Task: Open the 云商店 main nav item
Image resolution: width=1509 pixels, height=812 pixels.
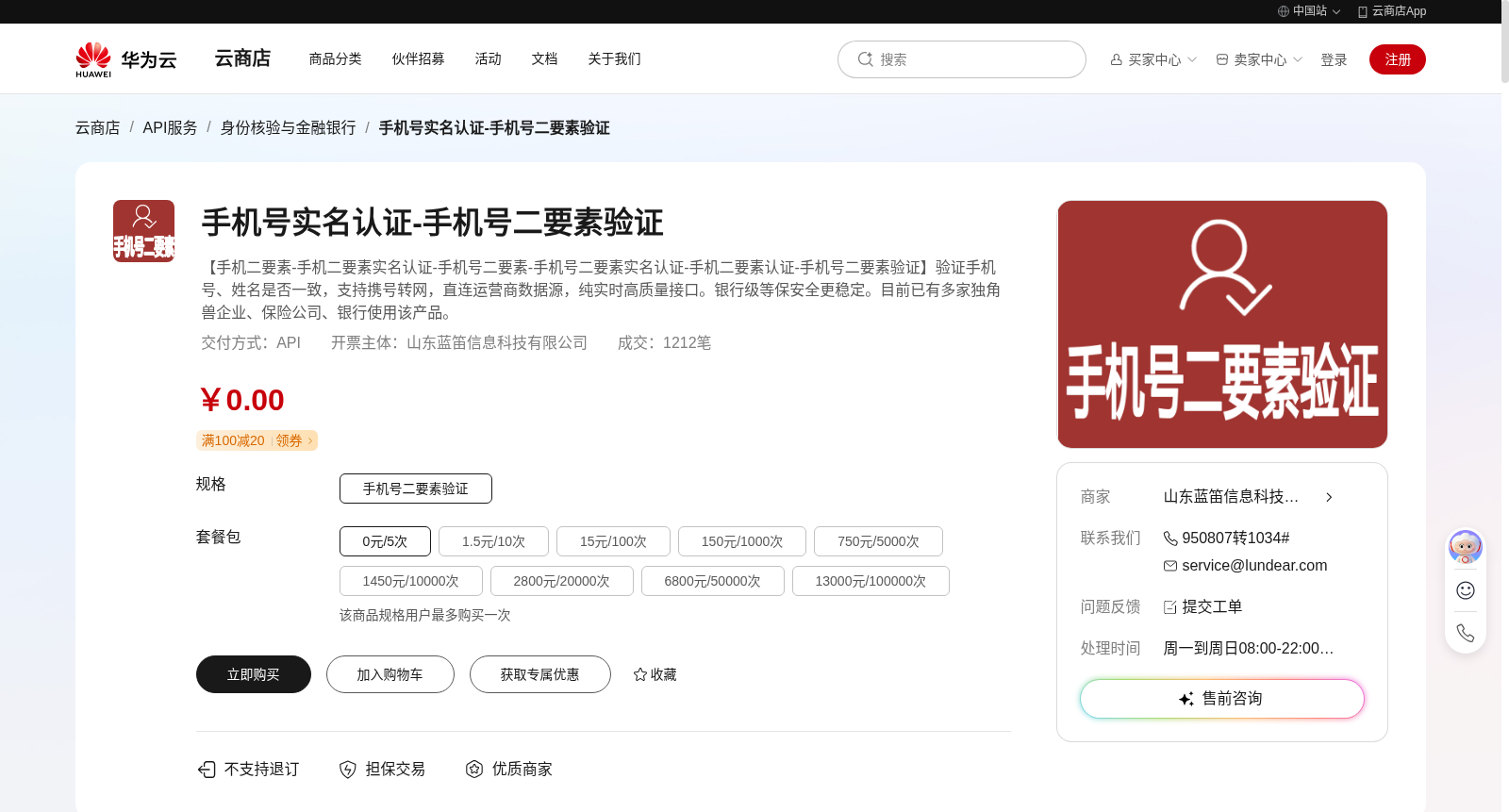Action: click(242, 58)
